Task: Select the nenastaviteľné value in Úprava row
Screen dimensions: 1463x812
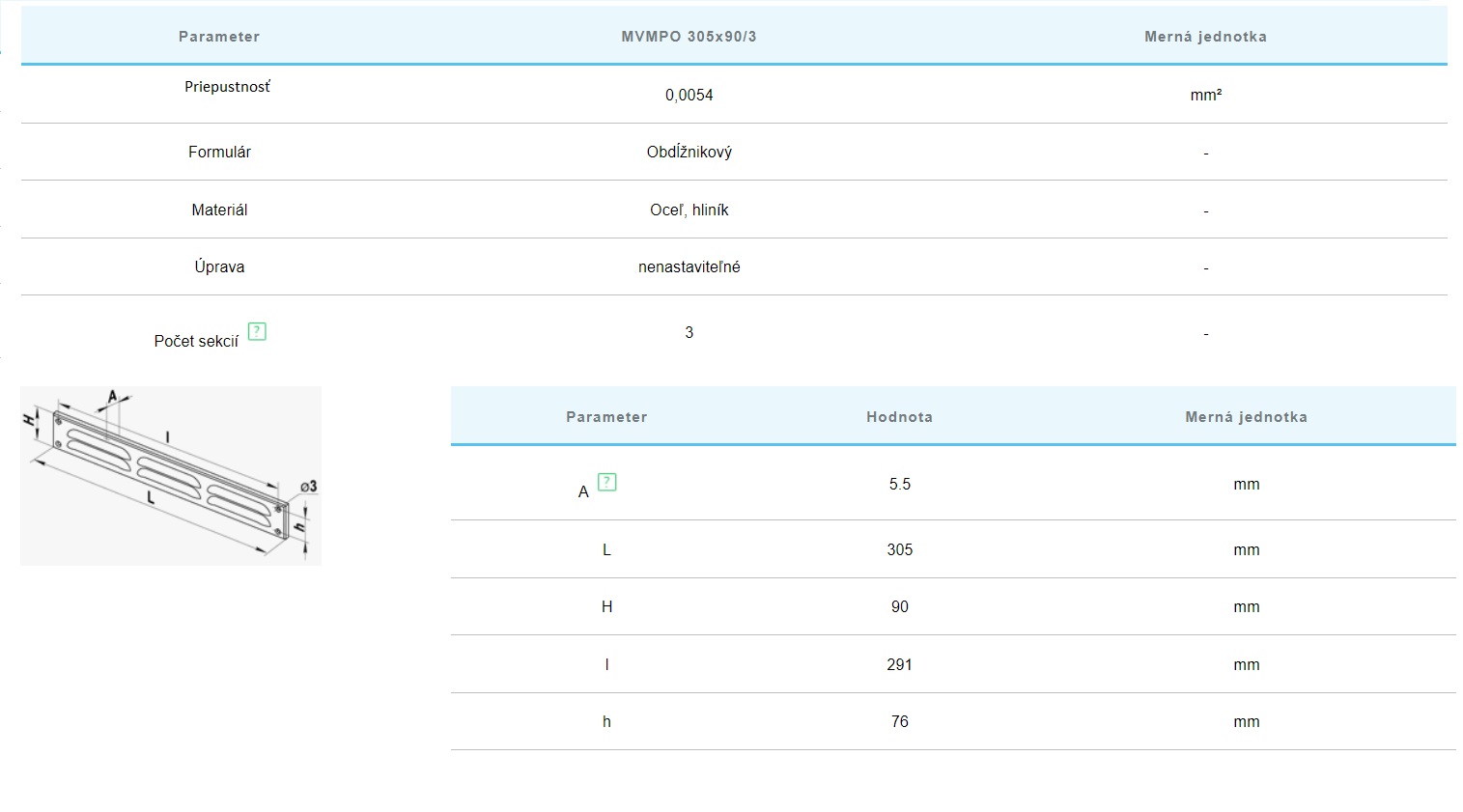Action: 689,266
